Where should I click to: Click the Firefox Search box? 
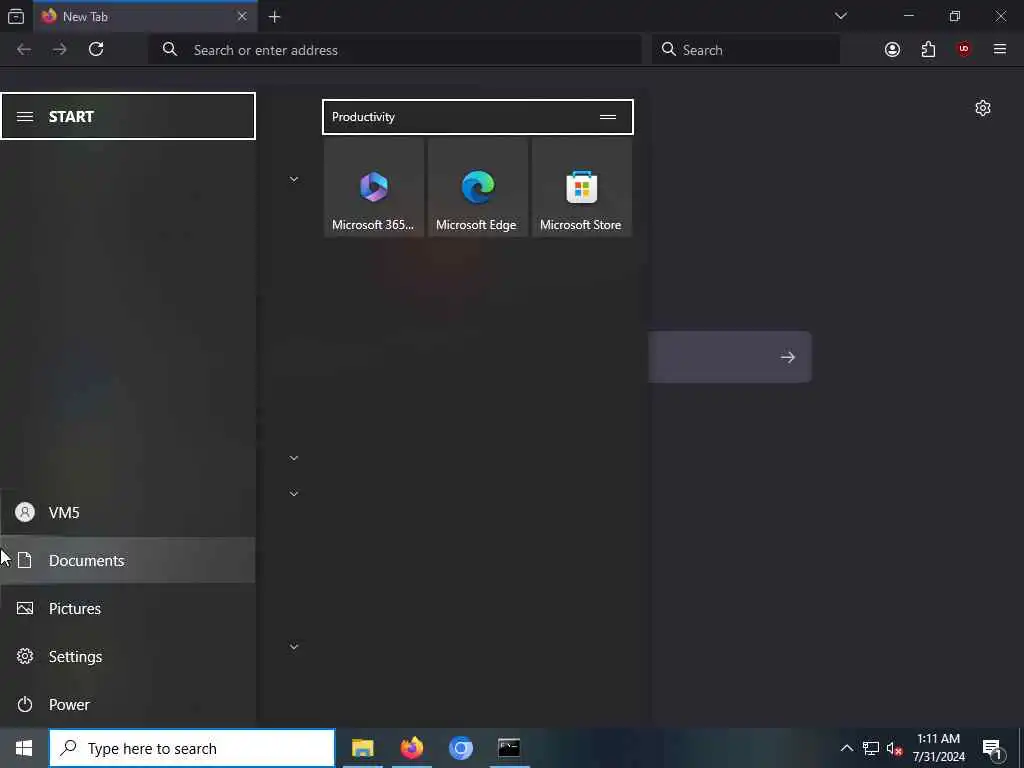tap(746, 50)
